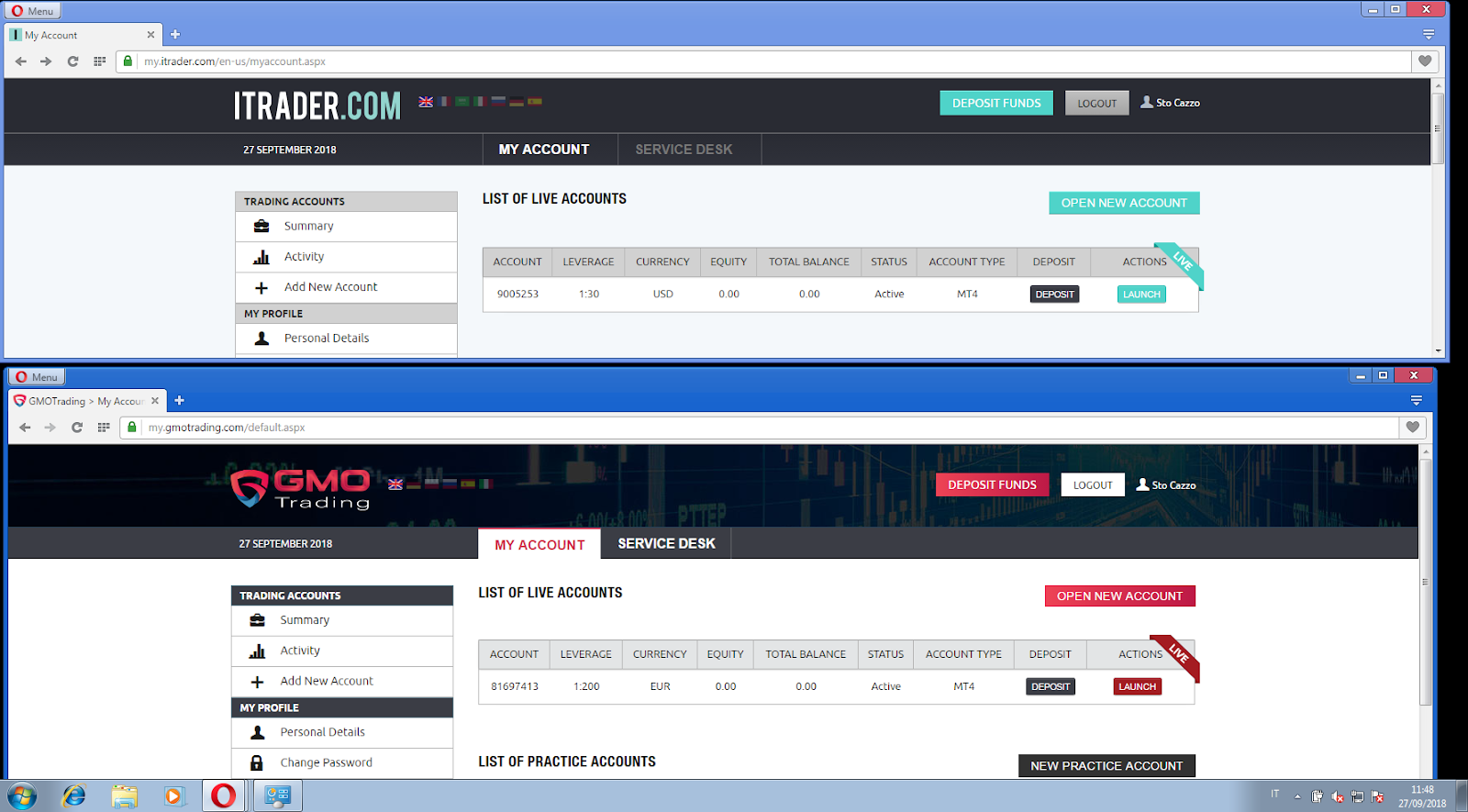Select the UK flag on the iTrader site
Image resolution: width=1468 pixels, height=812 pixels.
[426, 102]
